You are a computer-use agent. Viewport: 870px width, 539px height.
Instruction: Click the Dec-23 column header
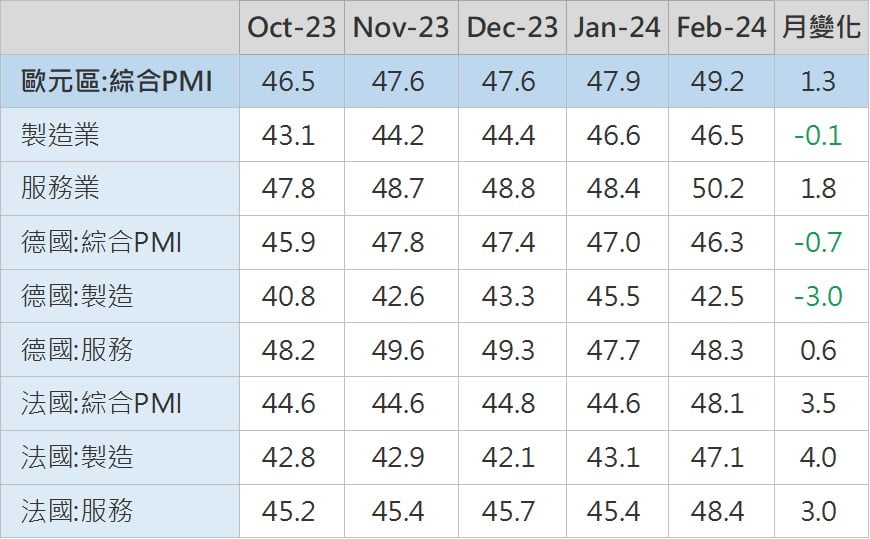[511, 27]
